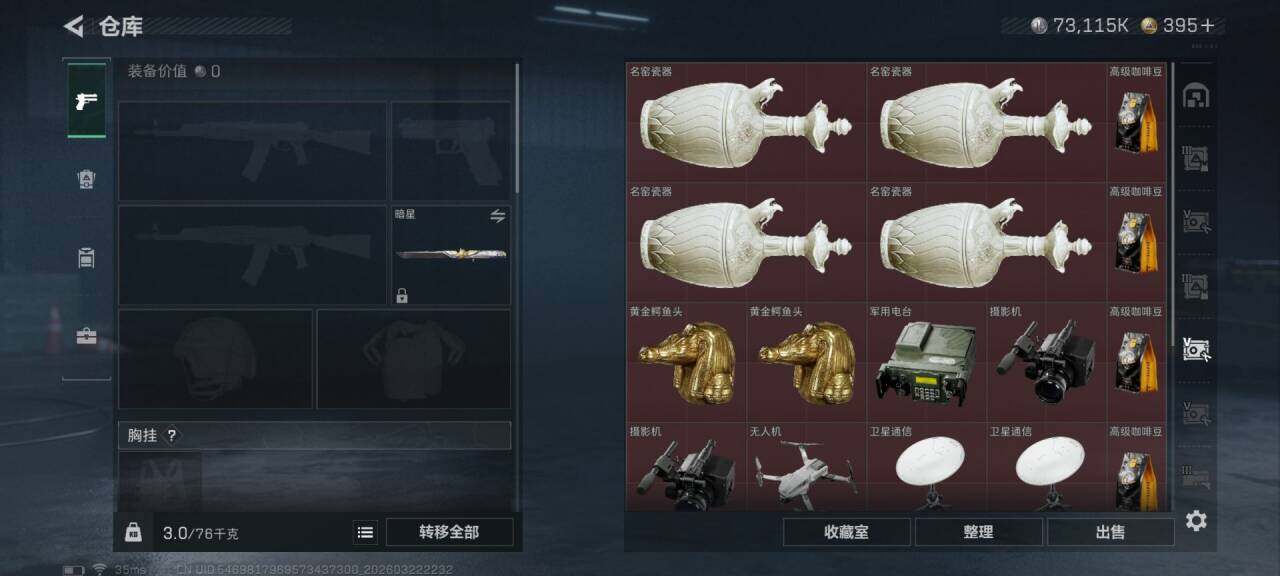Swap the 暗星 knife using arrows icon

[x=497, y=215]
